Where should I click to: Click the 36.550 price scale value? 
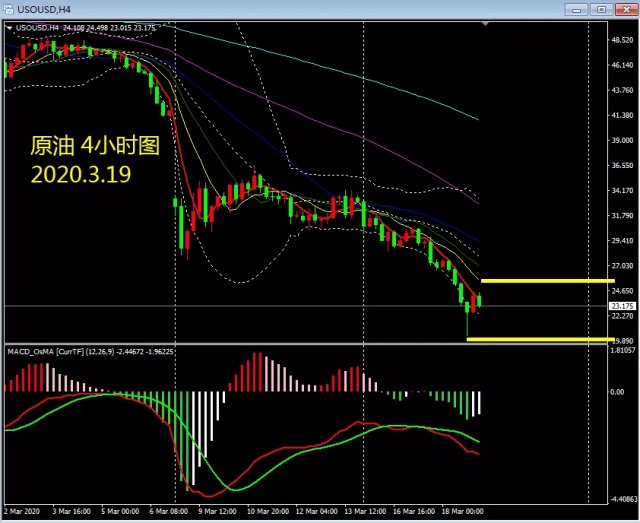click(622, 165)
